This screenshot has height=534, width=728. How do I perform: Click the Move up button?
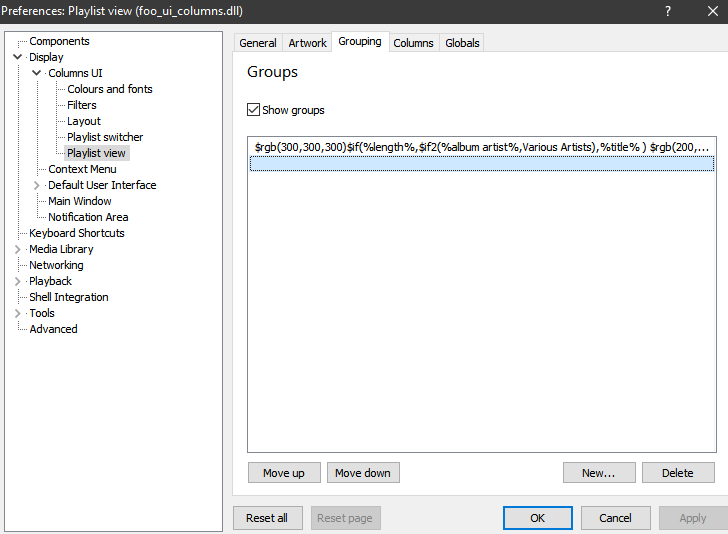(284, 473)
